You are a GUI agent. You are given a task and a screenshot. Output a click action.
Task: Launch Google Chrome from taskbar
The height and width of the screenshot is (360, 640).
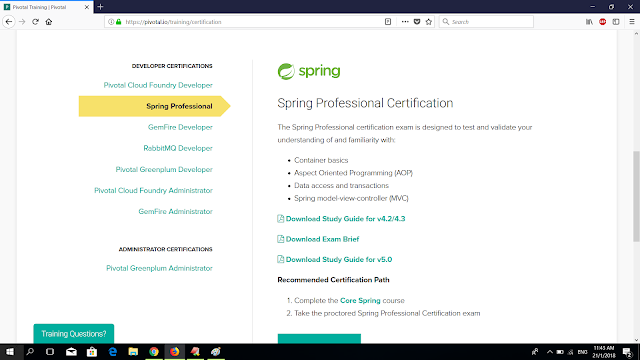click(154, 352)
